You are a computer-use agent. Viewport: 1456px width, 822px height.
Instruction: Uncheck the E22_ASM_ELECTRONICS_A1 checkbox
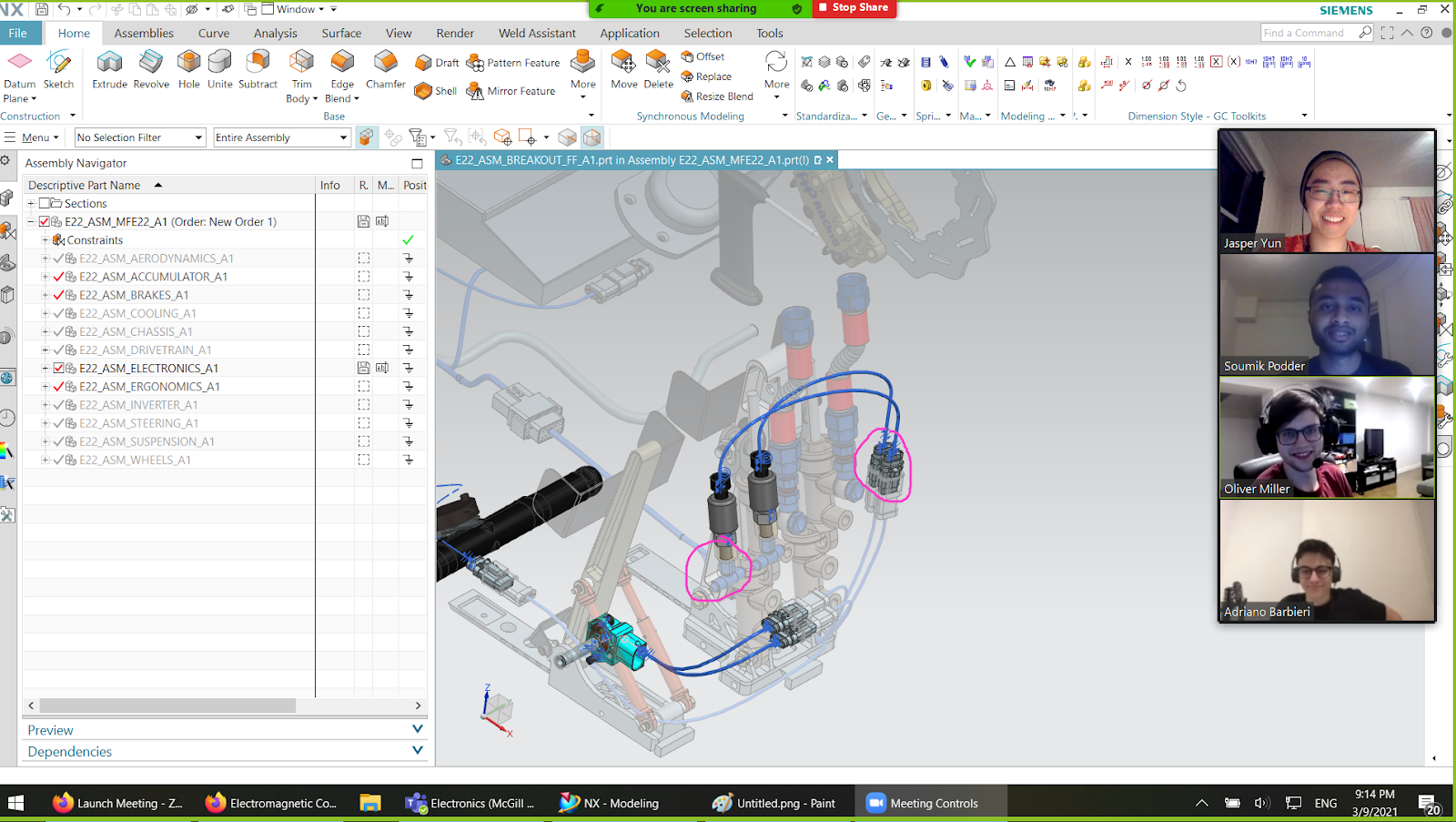(x=59, y=369)
